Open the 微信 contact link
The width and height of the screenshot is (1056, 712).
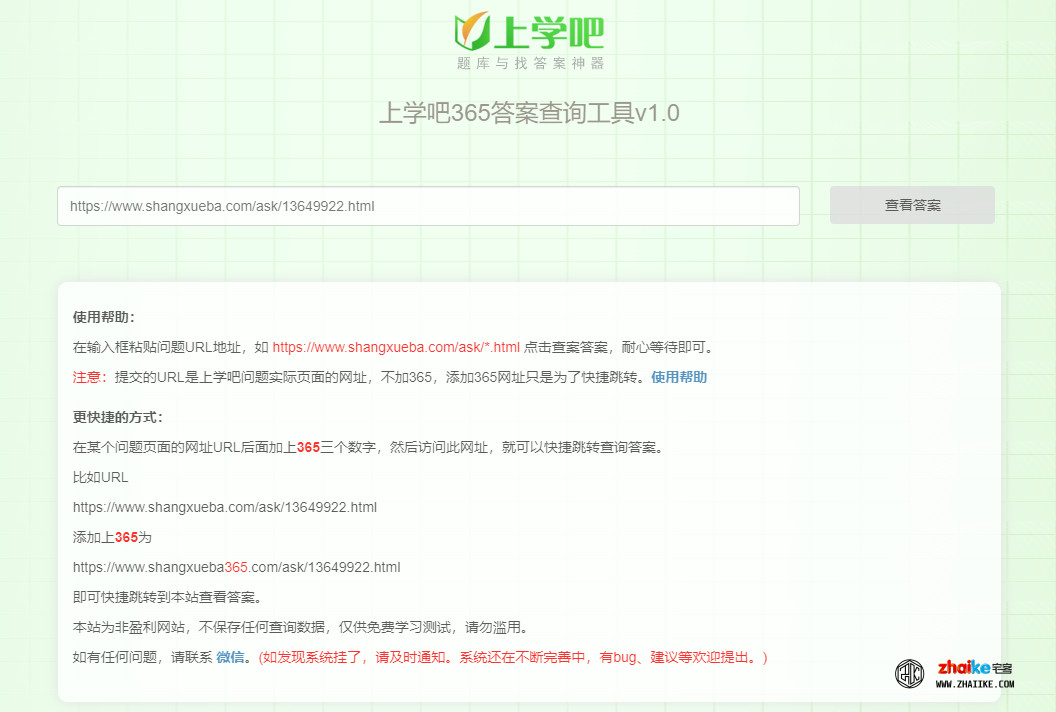coord(230,657)
